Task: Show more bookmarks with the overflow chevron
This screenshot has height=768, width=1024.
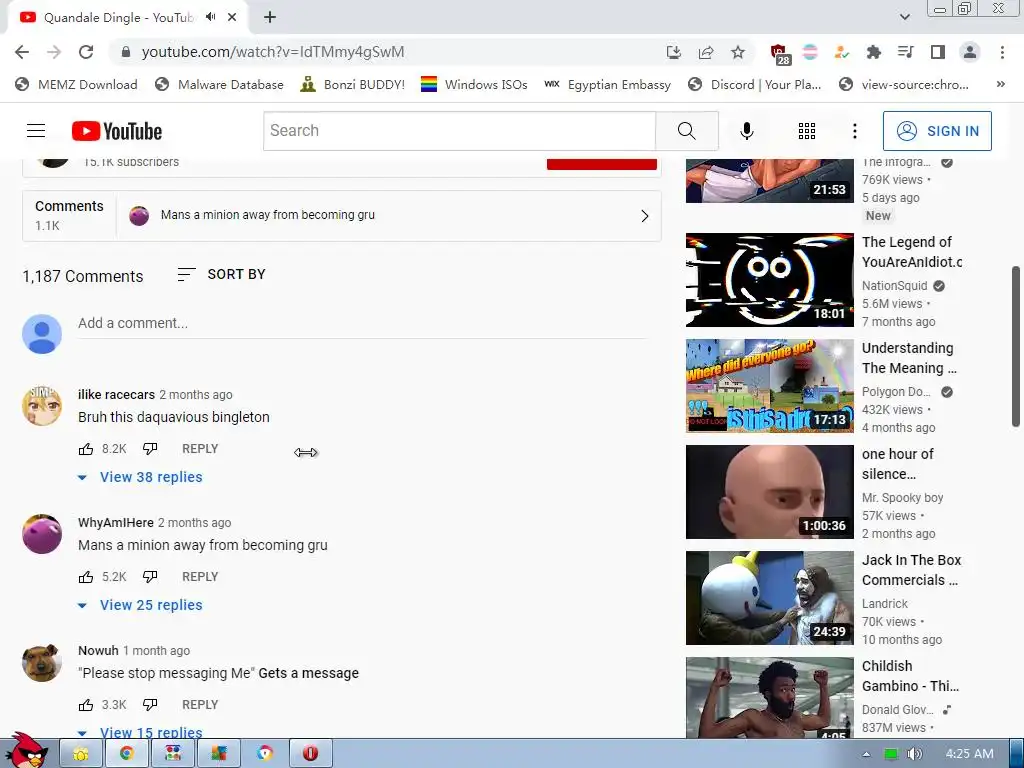Action: 1000,84
